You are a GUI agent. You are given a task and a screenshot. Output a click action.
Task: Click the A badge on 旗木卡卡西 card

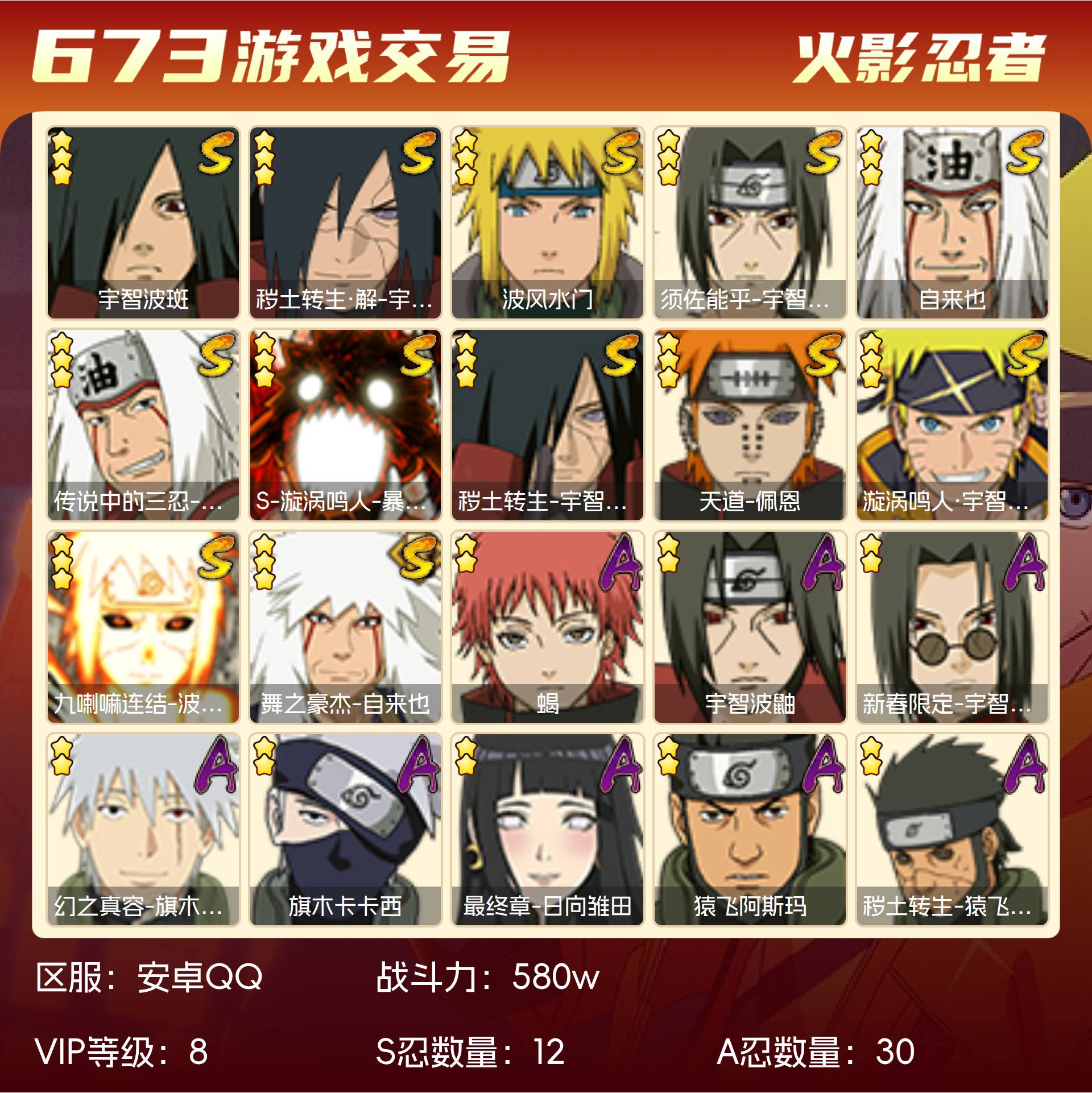pos(419,764)
